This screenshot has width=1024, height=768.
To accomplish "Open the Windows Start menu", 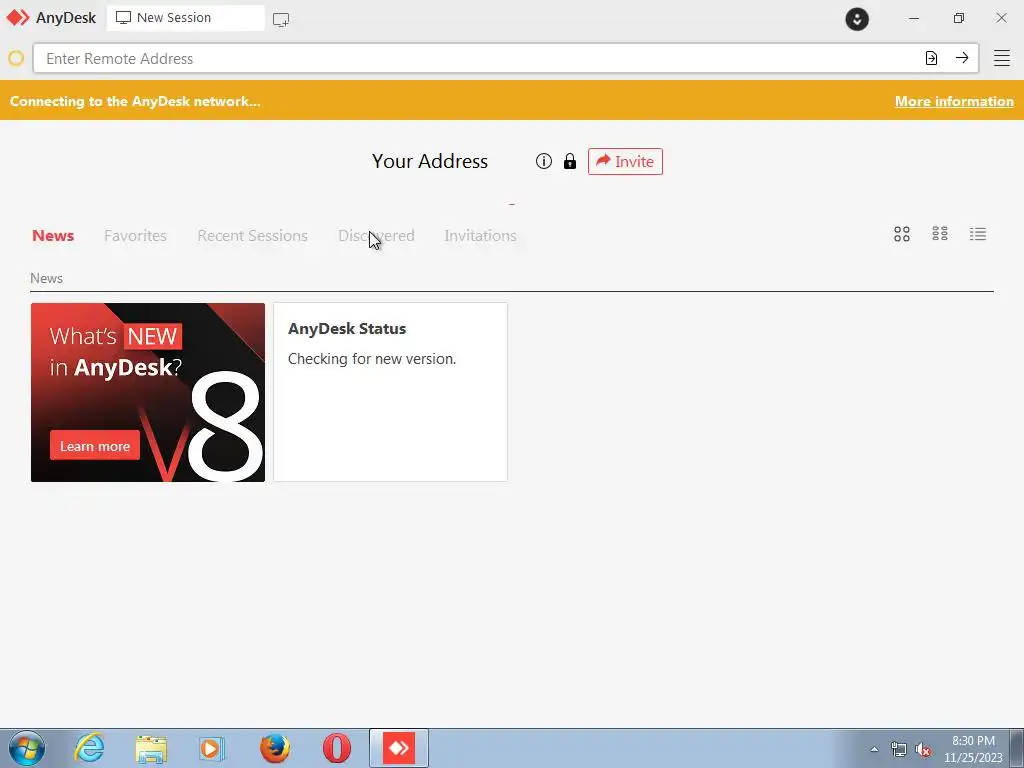I will pos(27,748).
